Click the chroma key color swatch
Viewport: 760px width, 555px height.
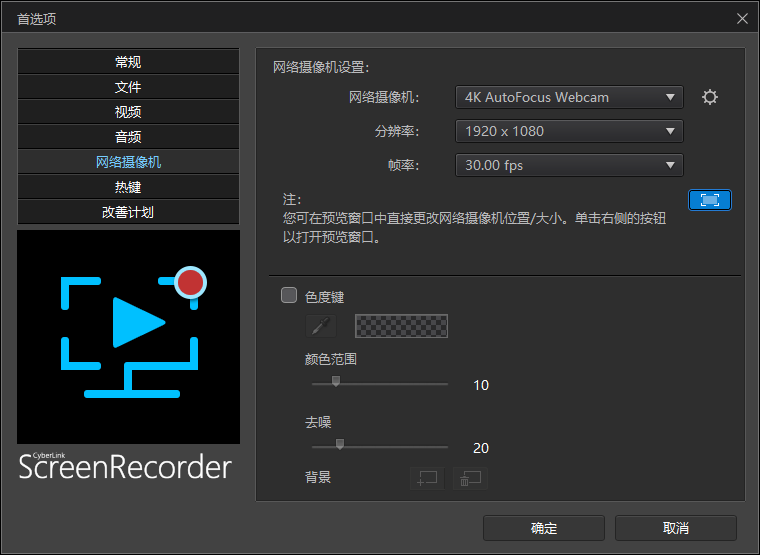click(x=401, y=326)
